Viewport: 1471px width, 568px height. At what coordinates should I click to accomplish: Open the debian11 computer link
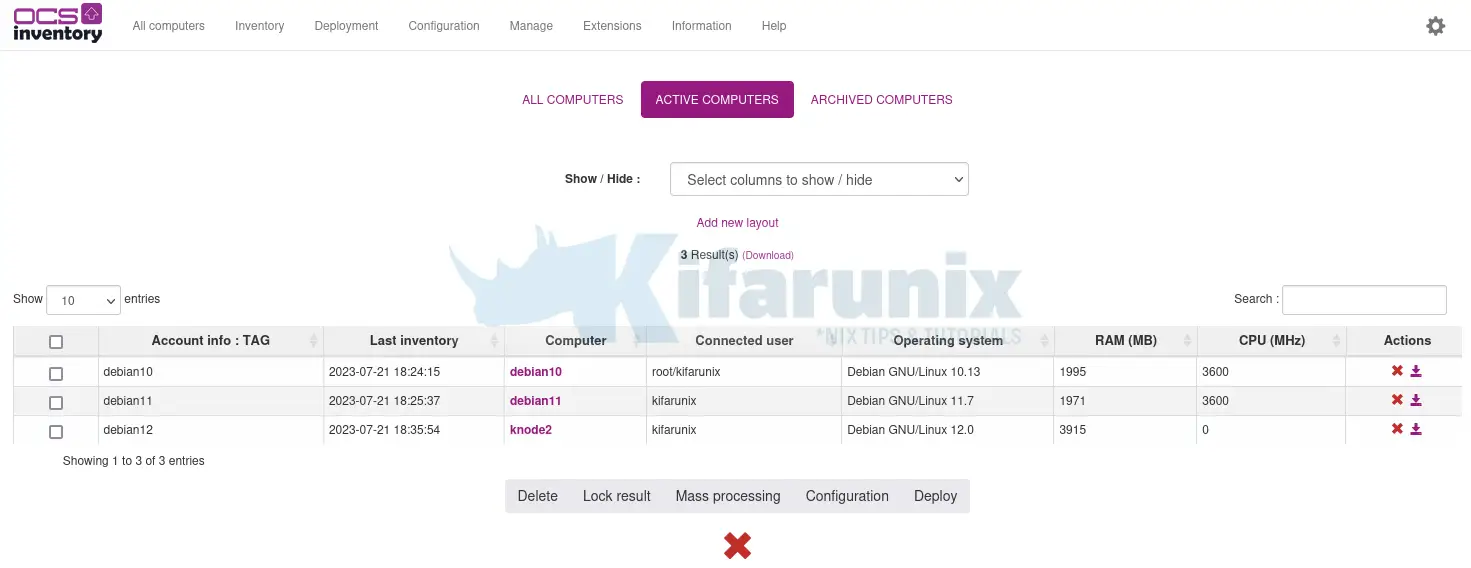(536, 400)
